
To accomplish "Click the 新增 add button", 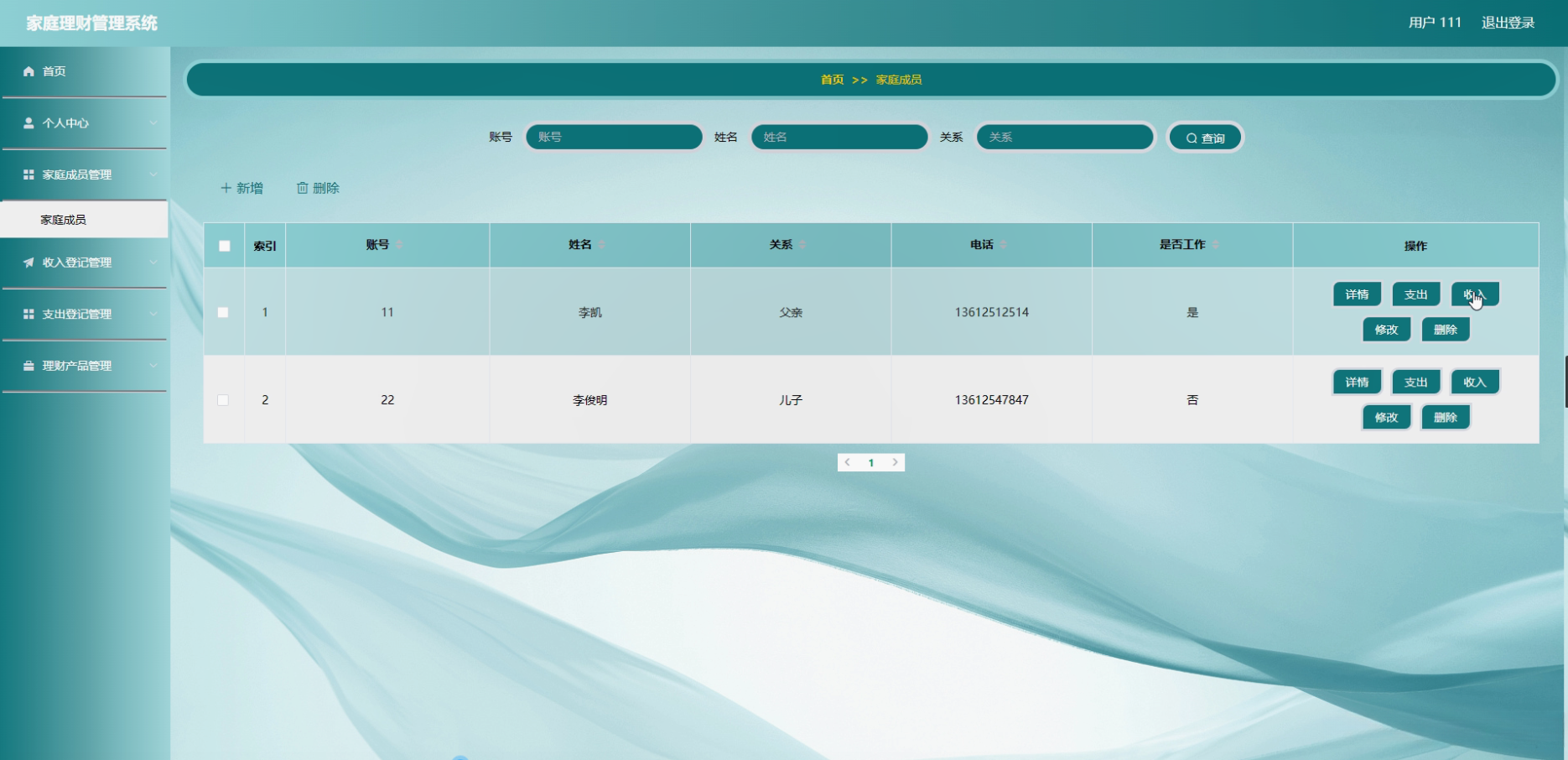I will [241, 188].
